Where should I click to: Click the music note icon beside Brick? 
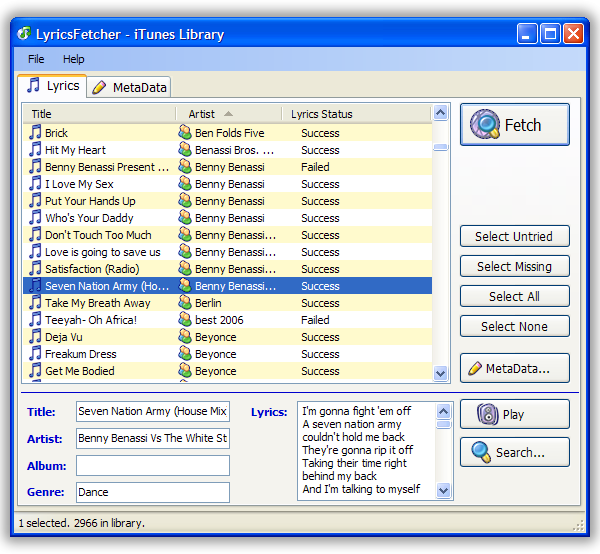pos(35,132)
